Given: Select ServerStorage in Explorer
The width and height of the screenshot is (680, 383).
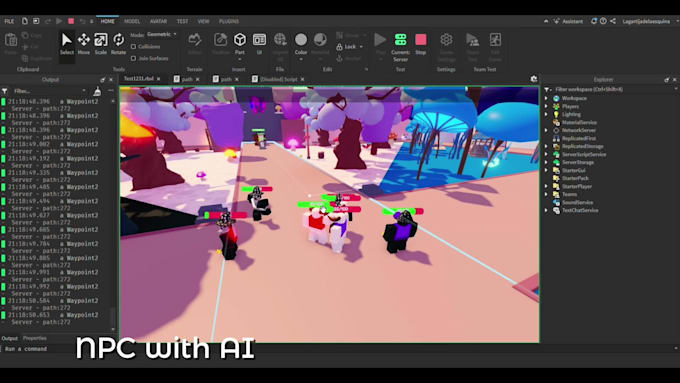Looking at the screenshot, I should click(578, 162).
